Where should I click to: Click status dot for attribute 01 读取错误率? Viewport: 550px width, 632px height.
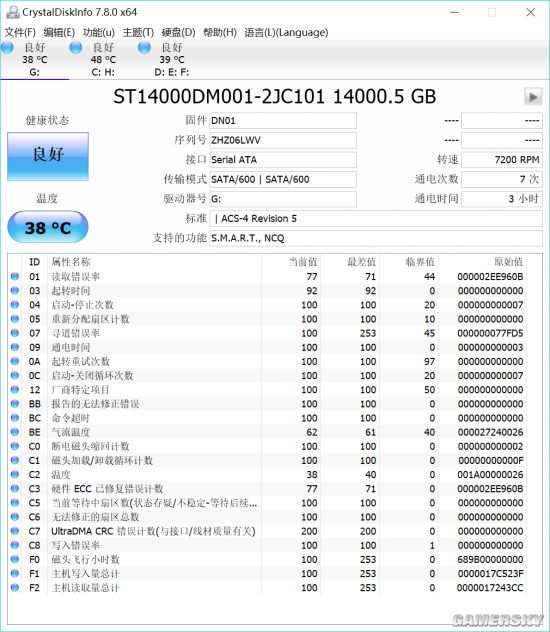pos(15,276)
